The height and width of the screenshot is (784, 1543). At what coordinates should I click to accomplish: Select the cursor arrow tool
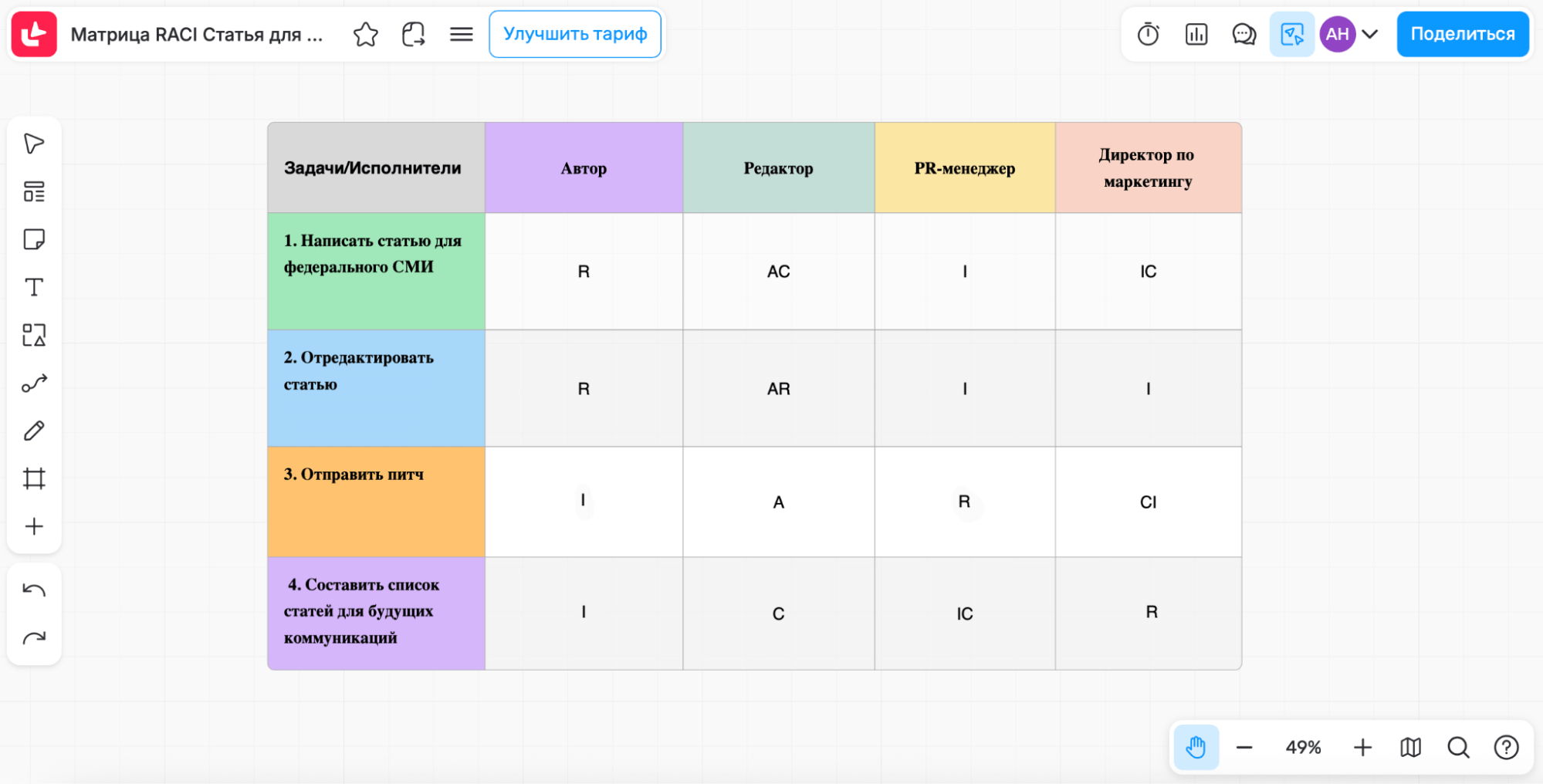(34, 144)
